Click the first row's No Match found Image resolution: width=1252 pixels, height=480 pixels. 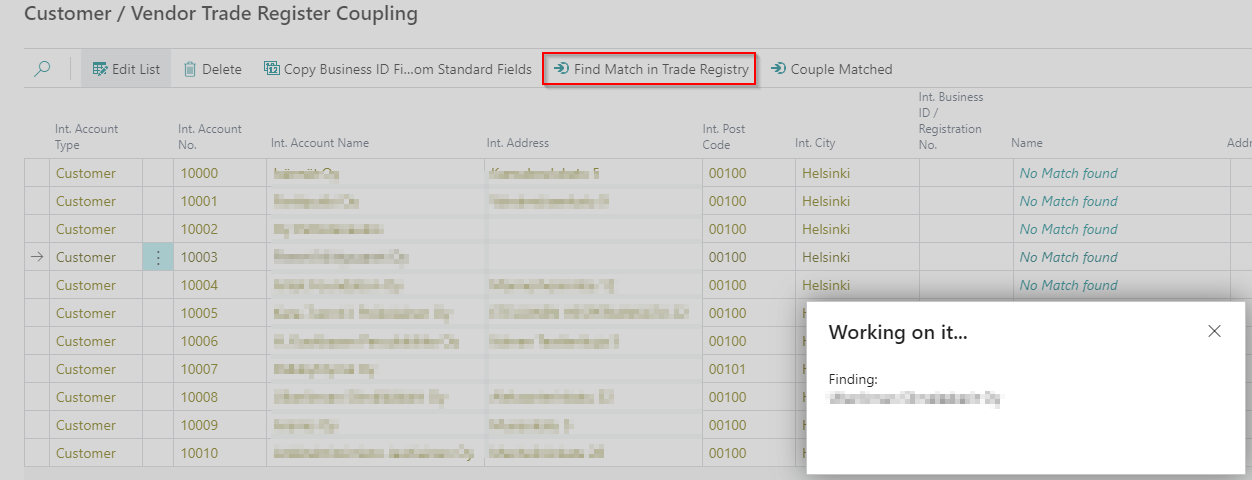point(1068,173)
